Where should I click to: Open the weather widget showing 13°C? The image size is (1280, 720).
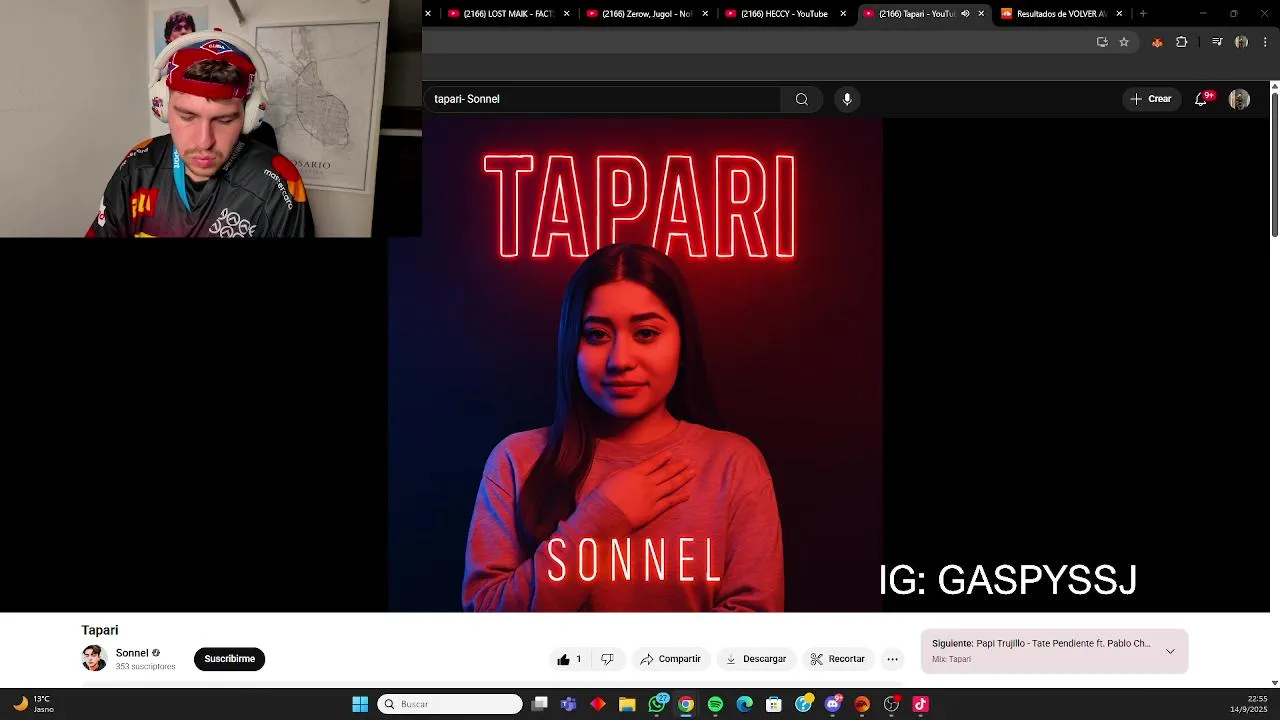click(32, 704)
